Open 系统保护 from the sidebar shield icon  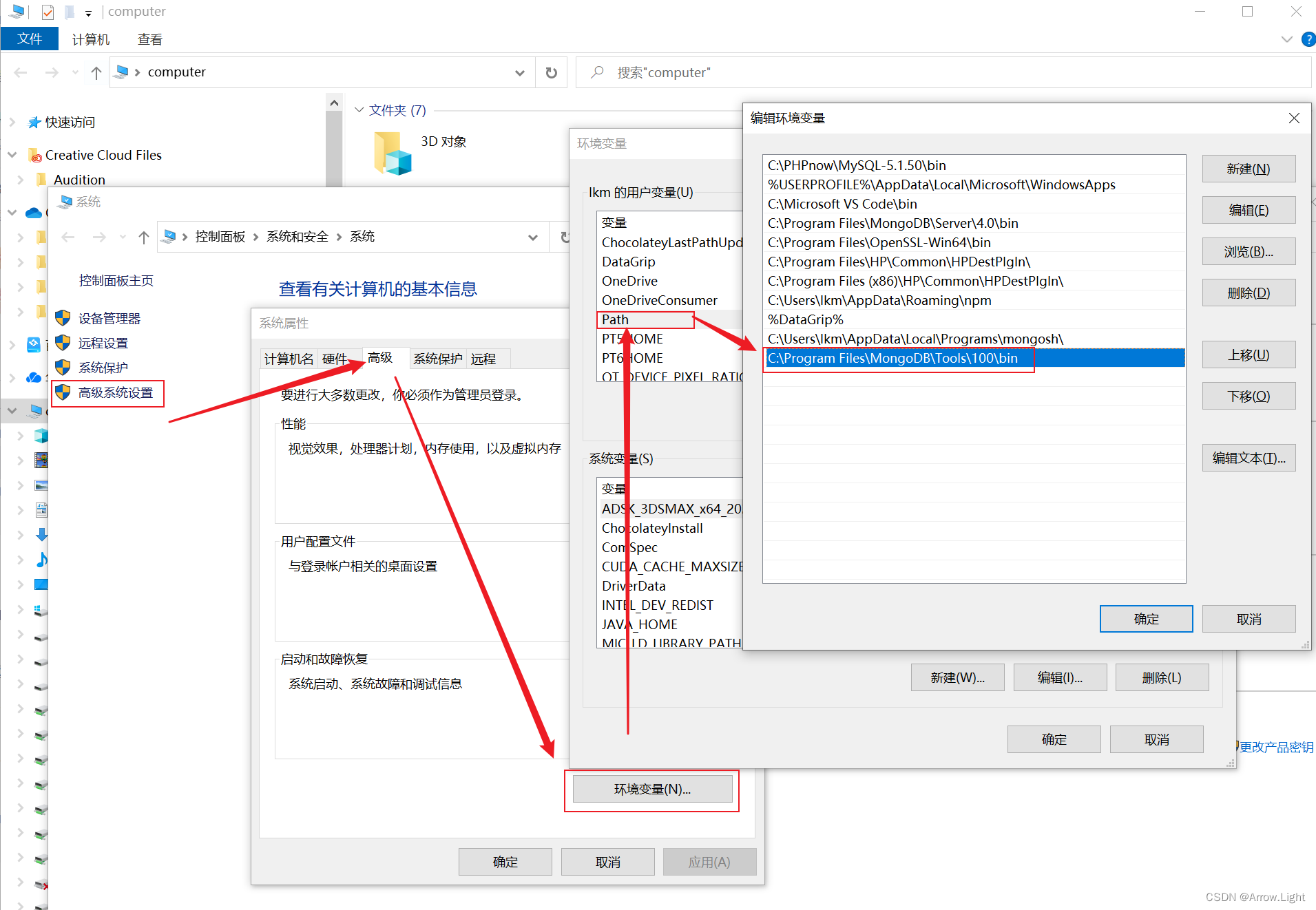click(x=63, y=367)
